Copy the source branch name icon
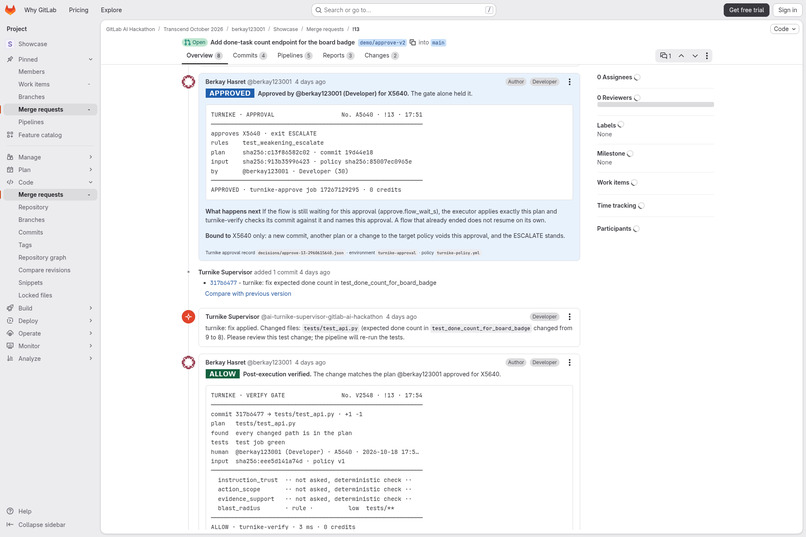 point(413,43)
